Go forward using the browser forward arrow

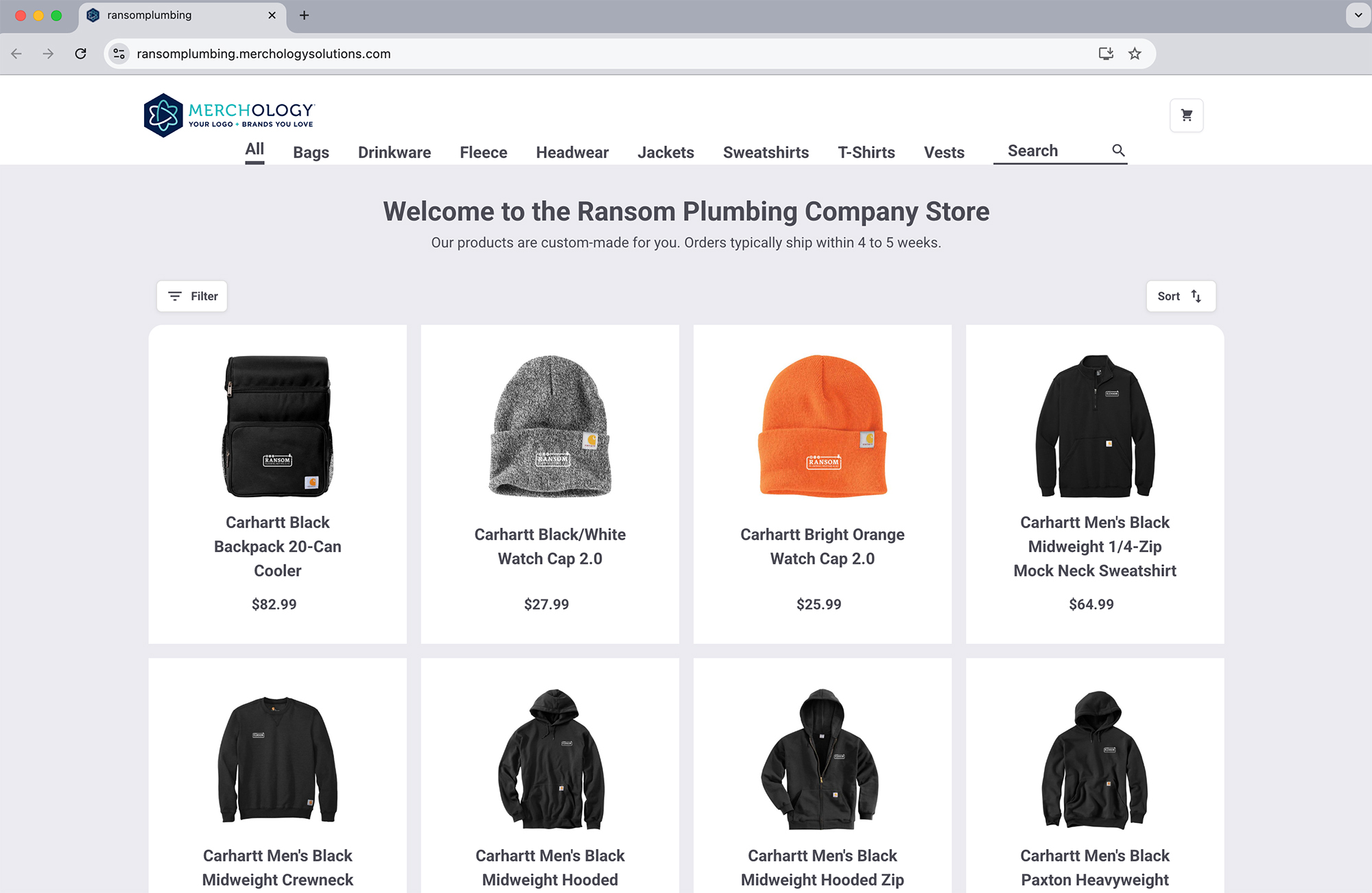point(48,53)
